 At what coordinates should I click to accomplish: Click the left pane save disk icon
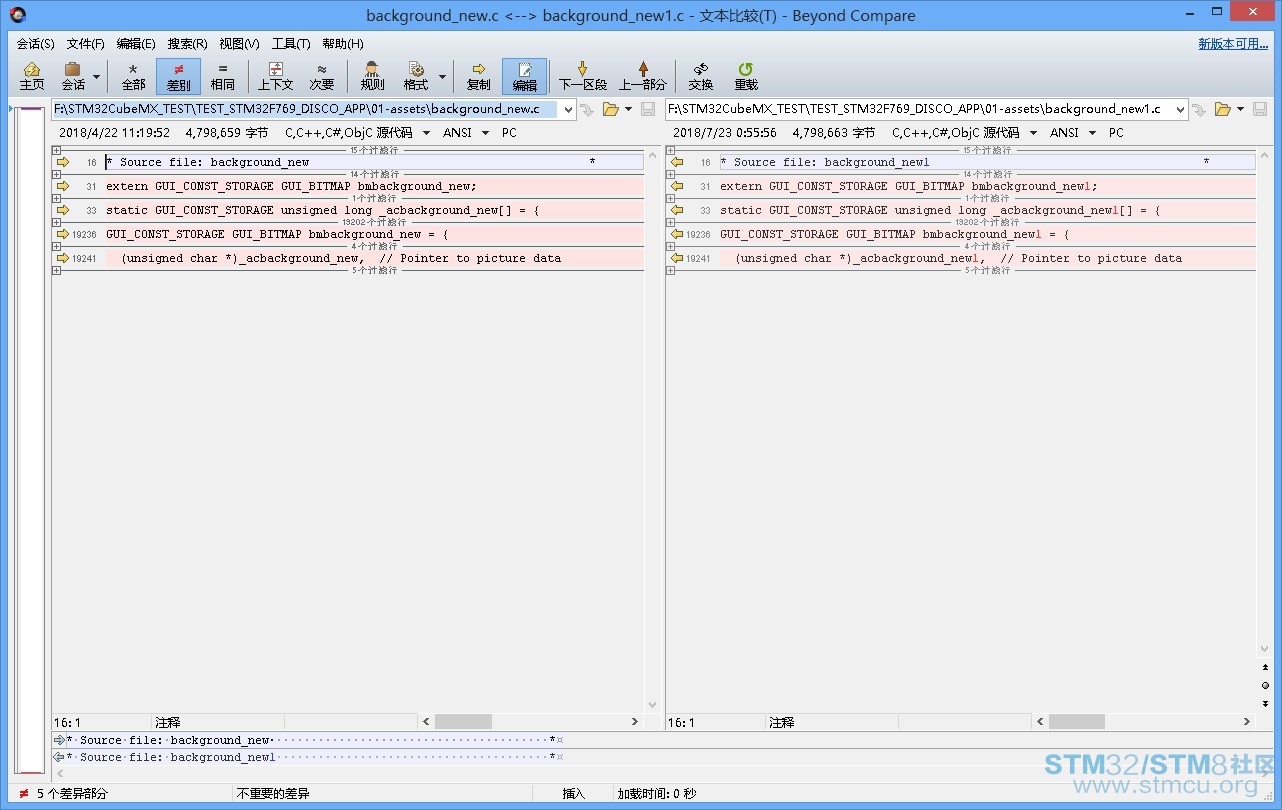pyautogui.click(x=648, y=109)
